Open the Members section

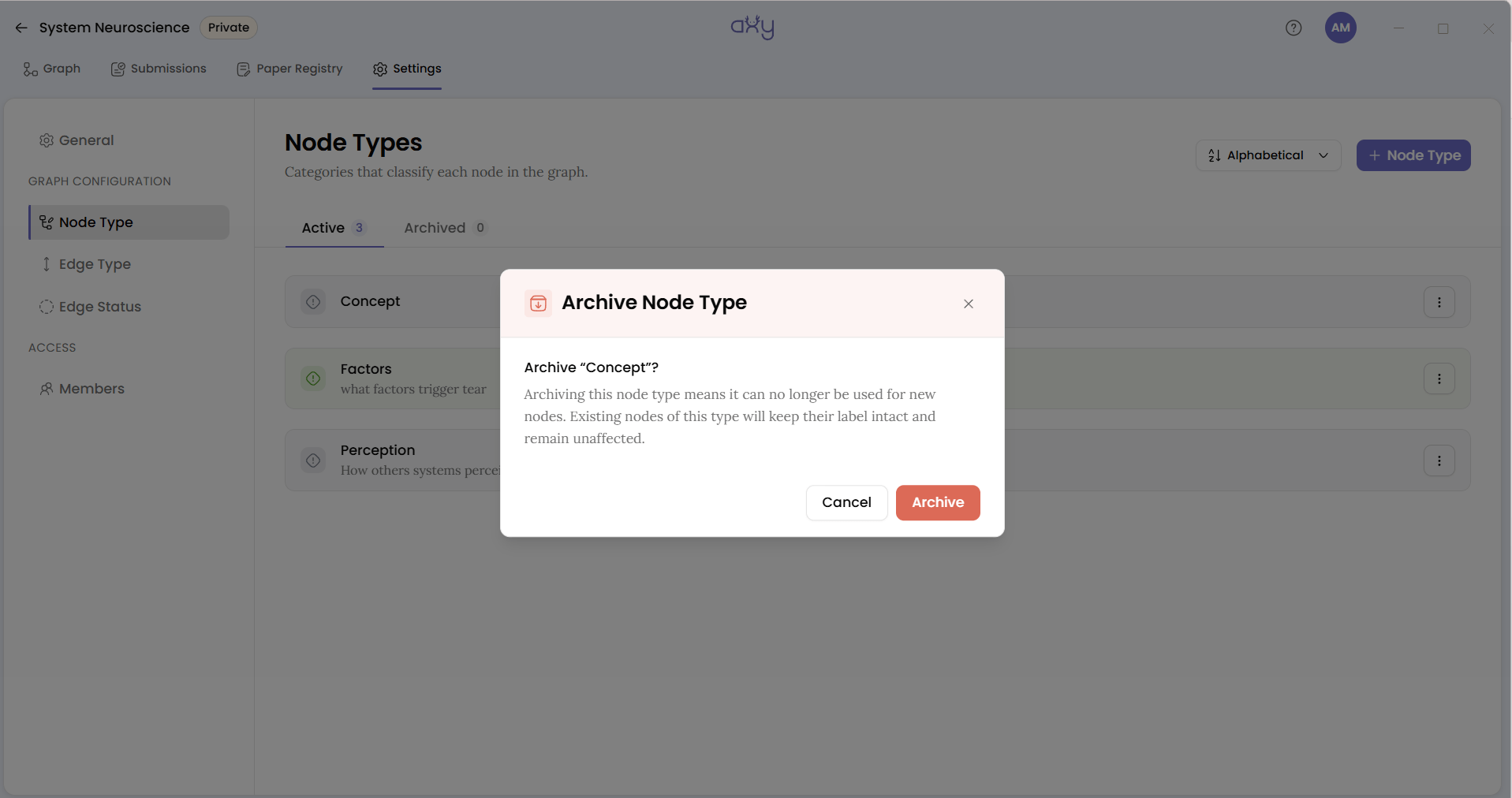(82, 389)
